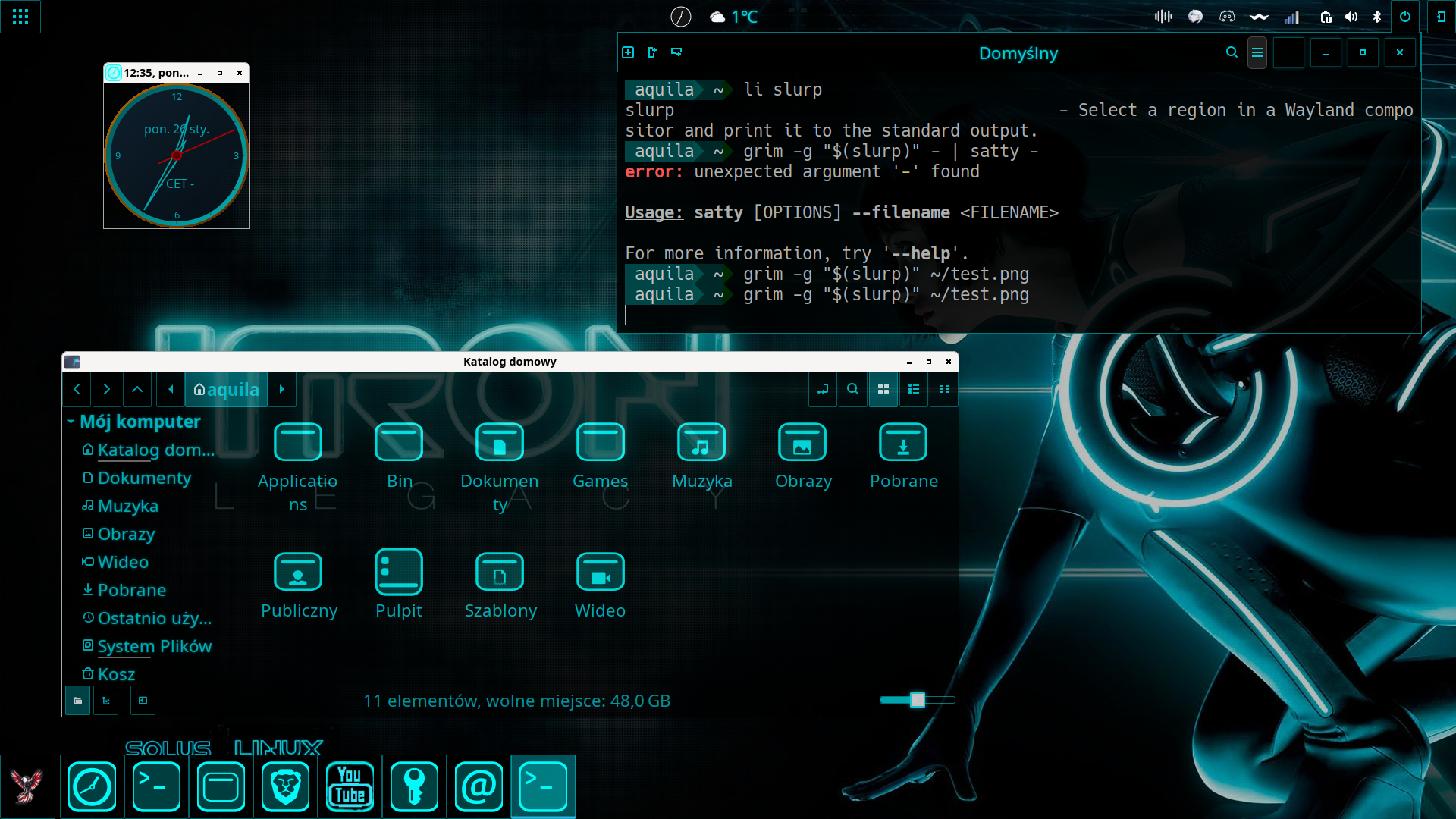Open the Brave browser dock icon
This screenshot has width=1456, height=819.
(x=285, y=786)
